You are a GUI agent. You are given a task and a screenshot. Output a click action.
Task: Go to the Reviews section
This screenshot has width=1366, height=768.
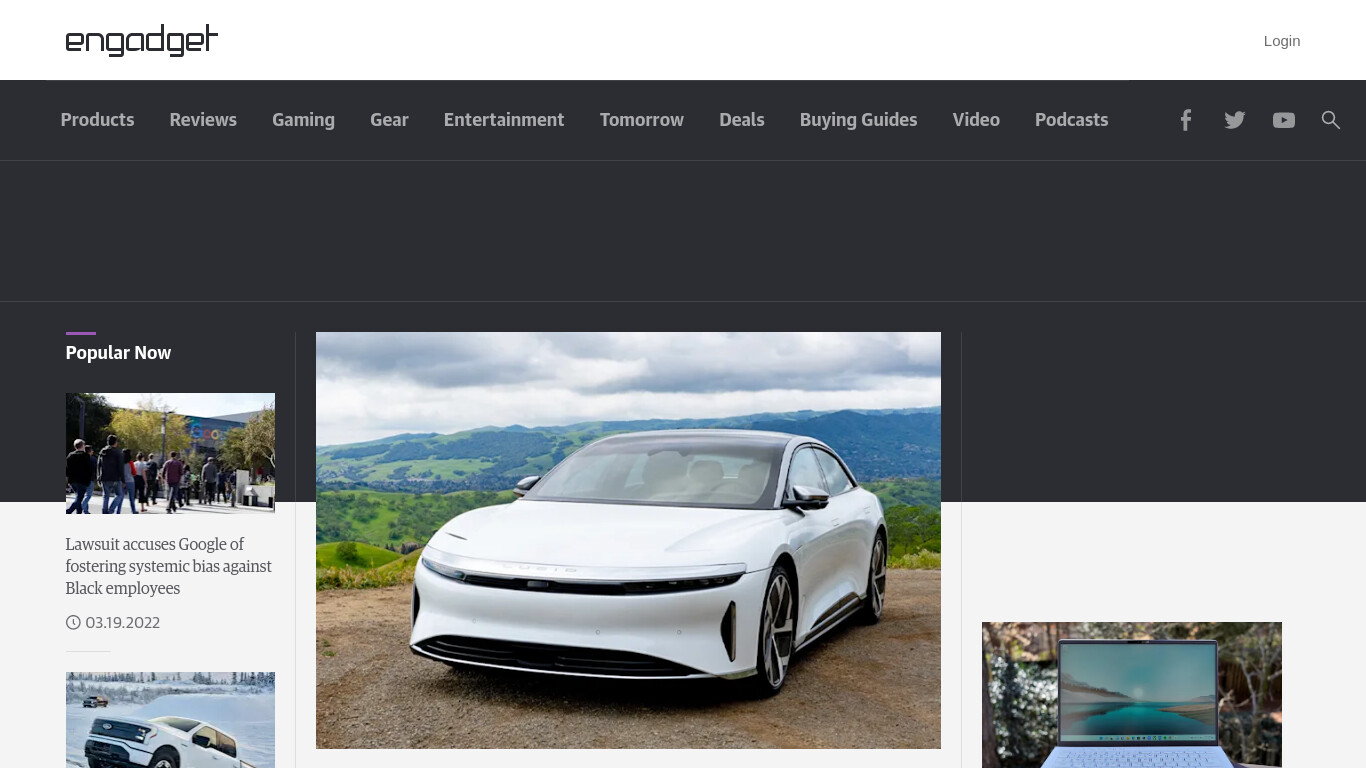pos(203,120)
